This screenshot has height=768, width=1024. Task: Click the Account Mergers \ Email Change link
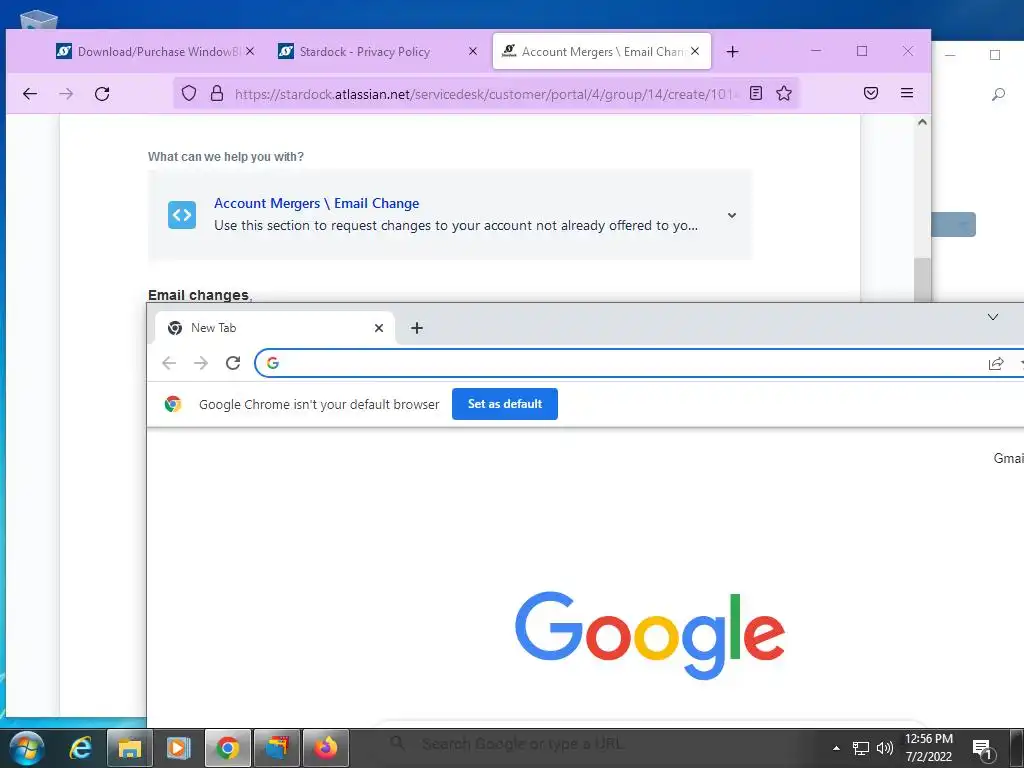pos(317,203)
